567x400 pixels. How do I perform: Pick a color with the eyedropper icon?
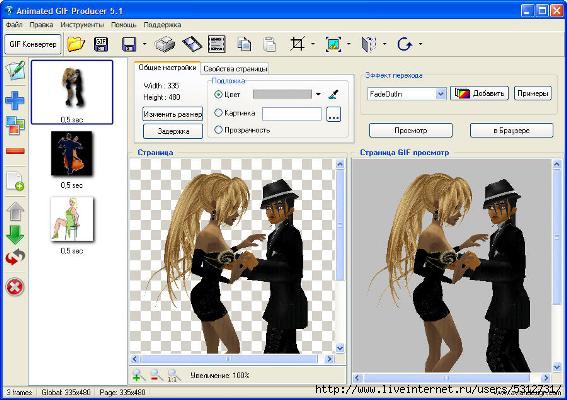click(333, 94)
